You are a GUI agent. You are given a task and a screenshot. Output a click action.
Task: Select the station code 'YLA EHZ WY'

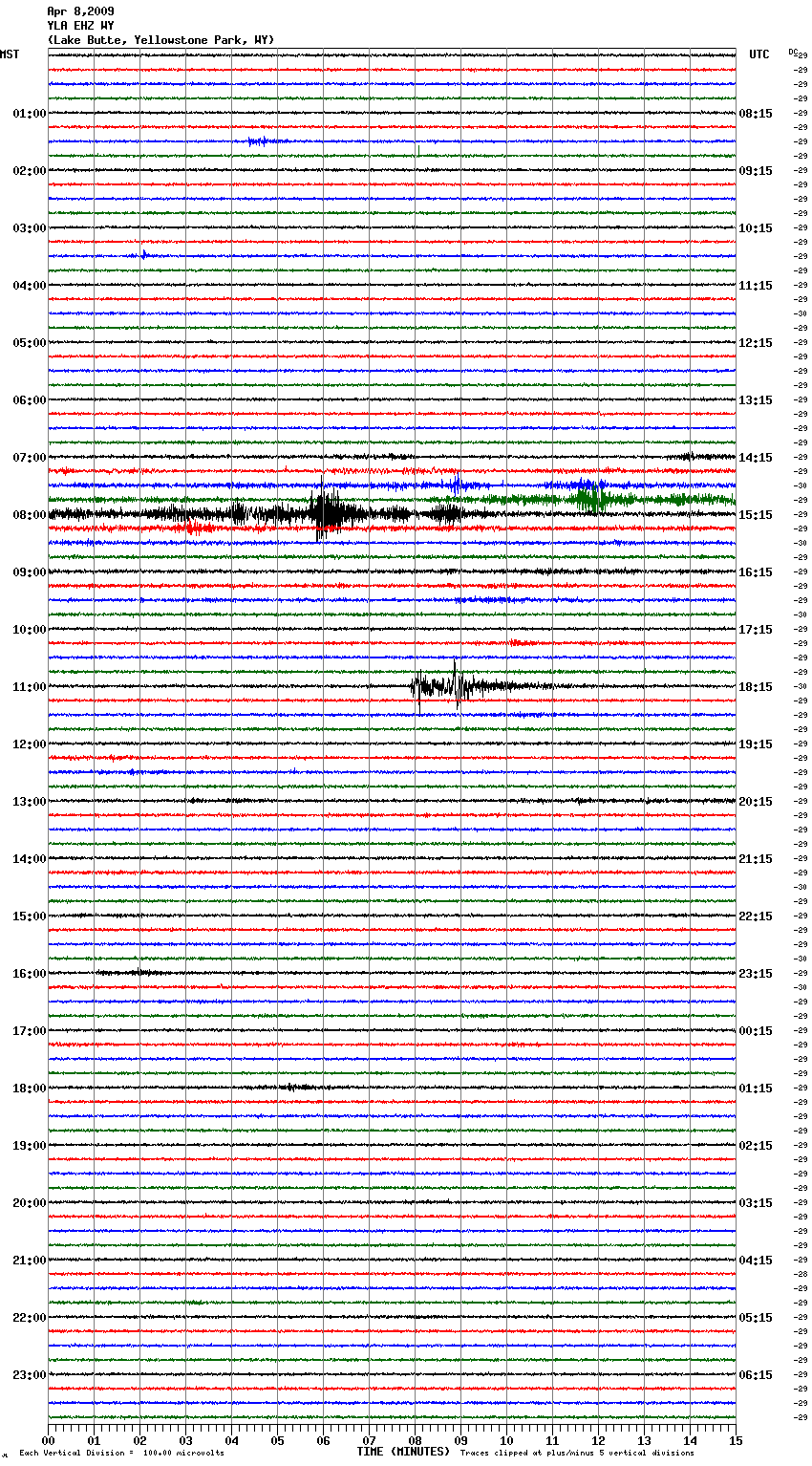(80, 26)
